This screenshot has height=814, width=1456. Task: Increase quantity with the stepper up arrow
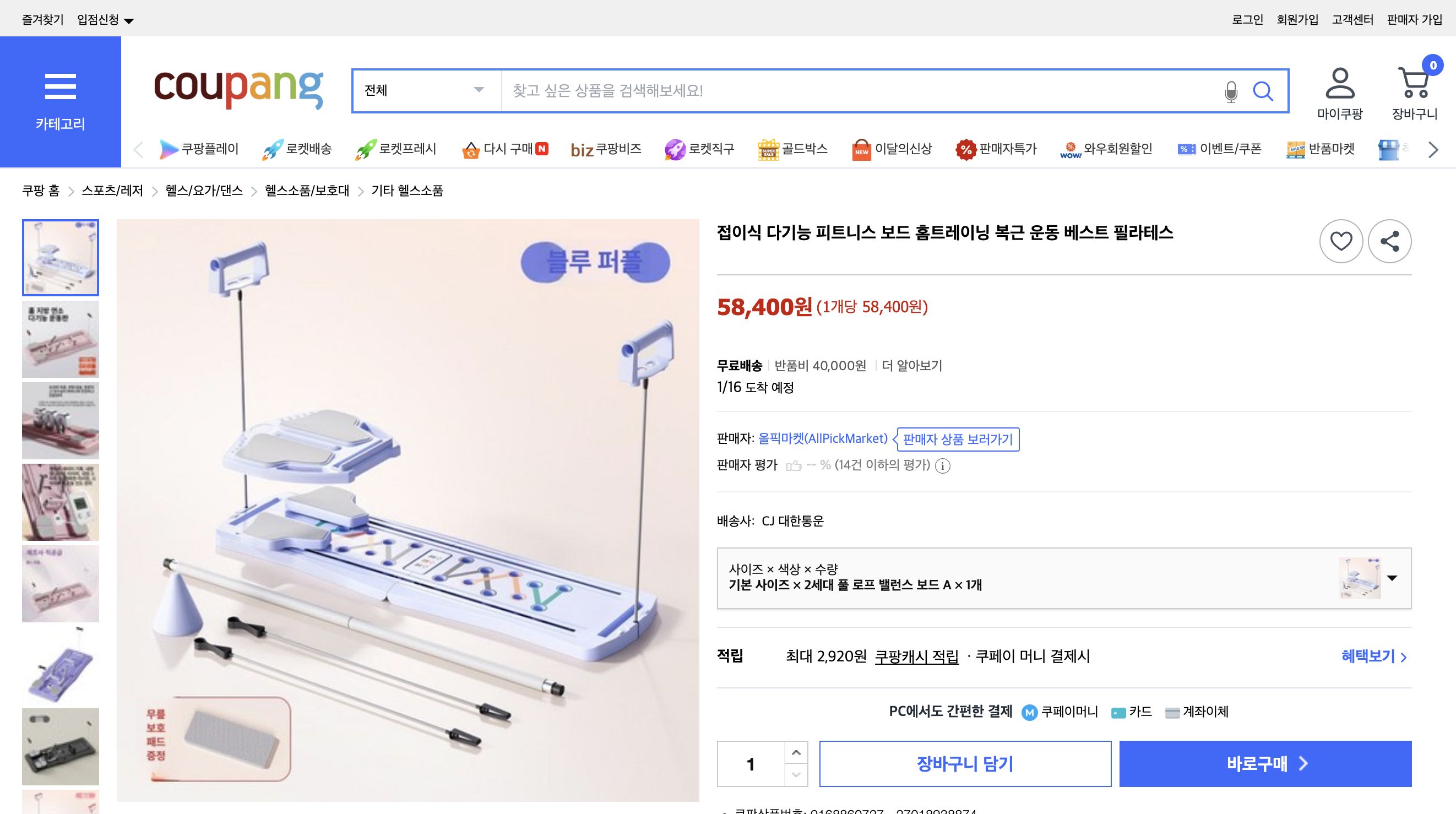click(797, 751)
